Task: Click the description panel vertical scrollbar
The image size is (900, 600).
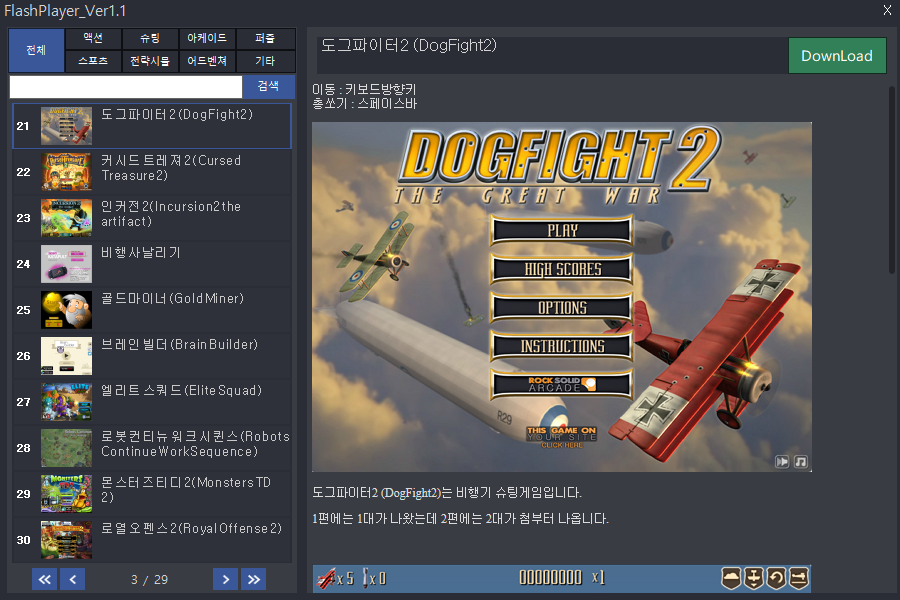Action: pyautogui.click(x=891, y=178)
